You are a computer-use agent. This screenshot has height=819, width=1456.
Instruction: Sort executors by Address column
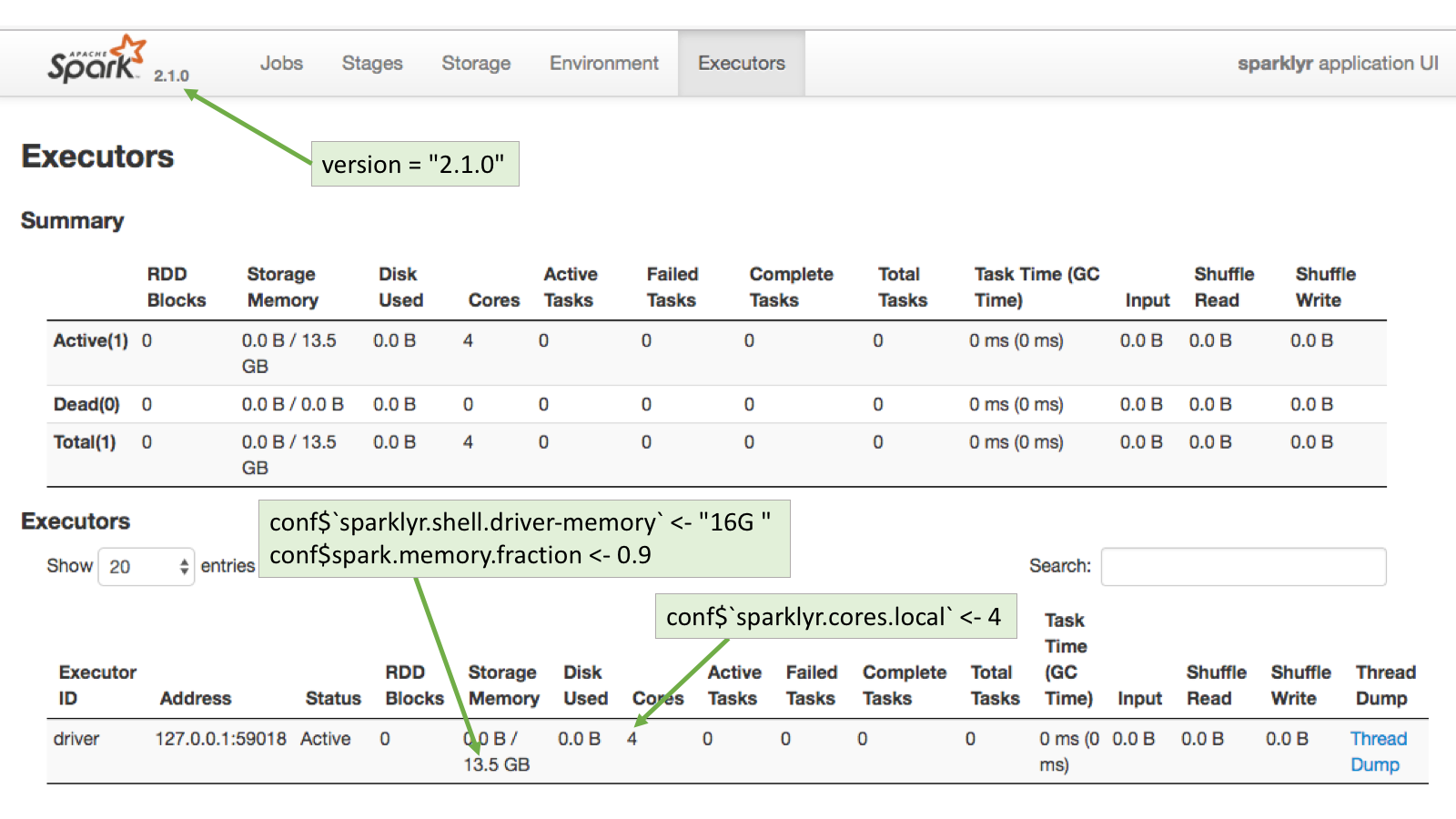click(196, 698)
